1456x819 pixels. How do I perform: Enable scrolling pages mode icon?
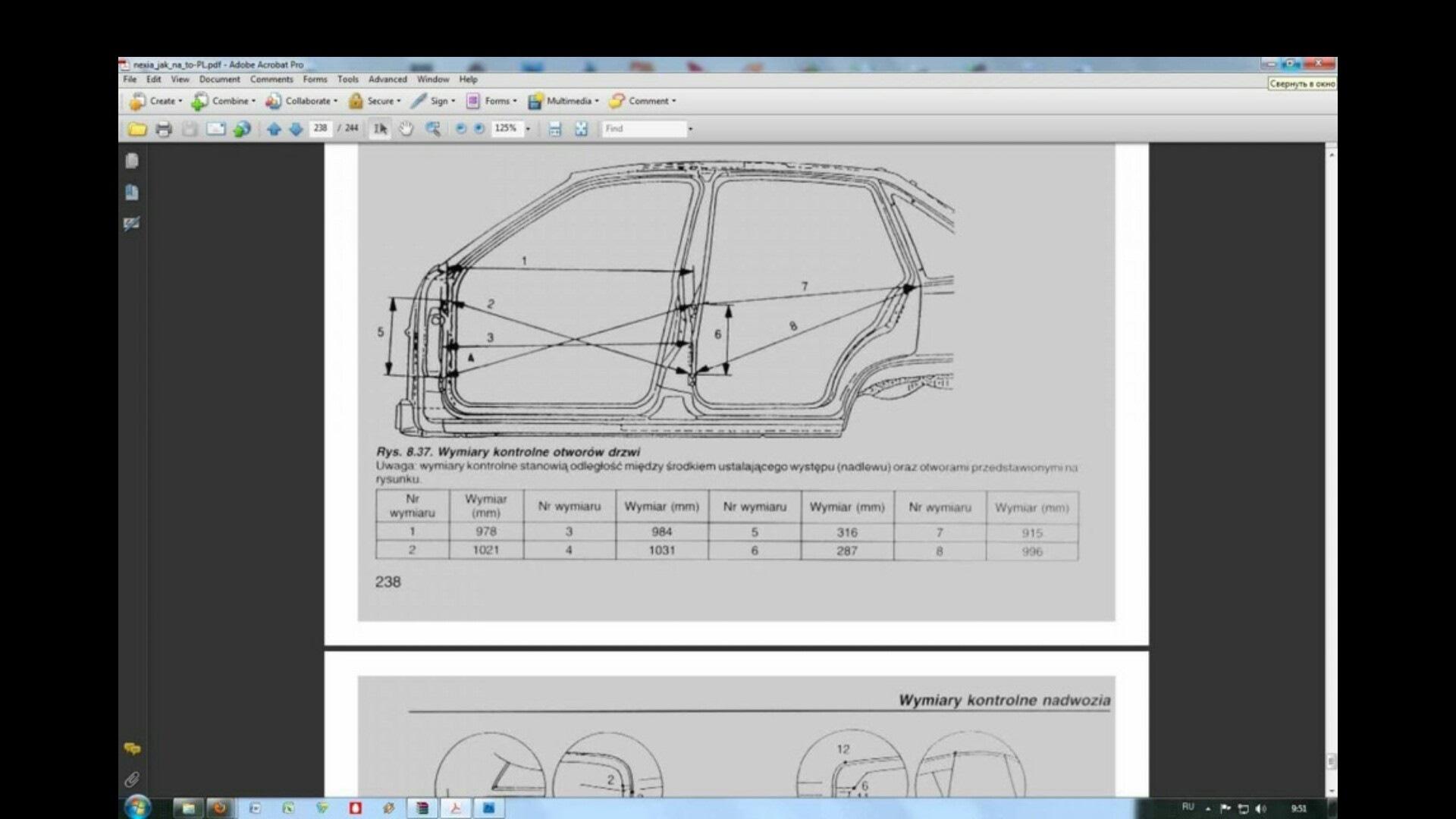(x=555, y=129)
